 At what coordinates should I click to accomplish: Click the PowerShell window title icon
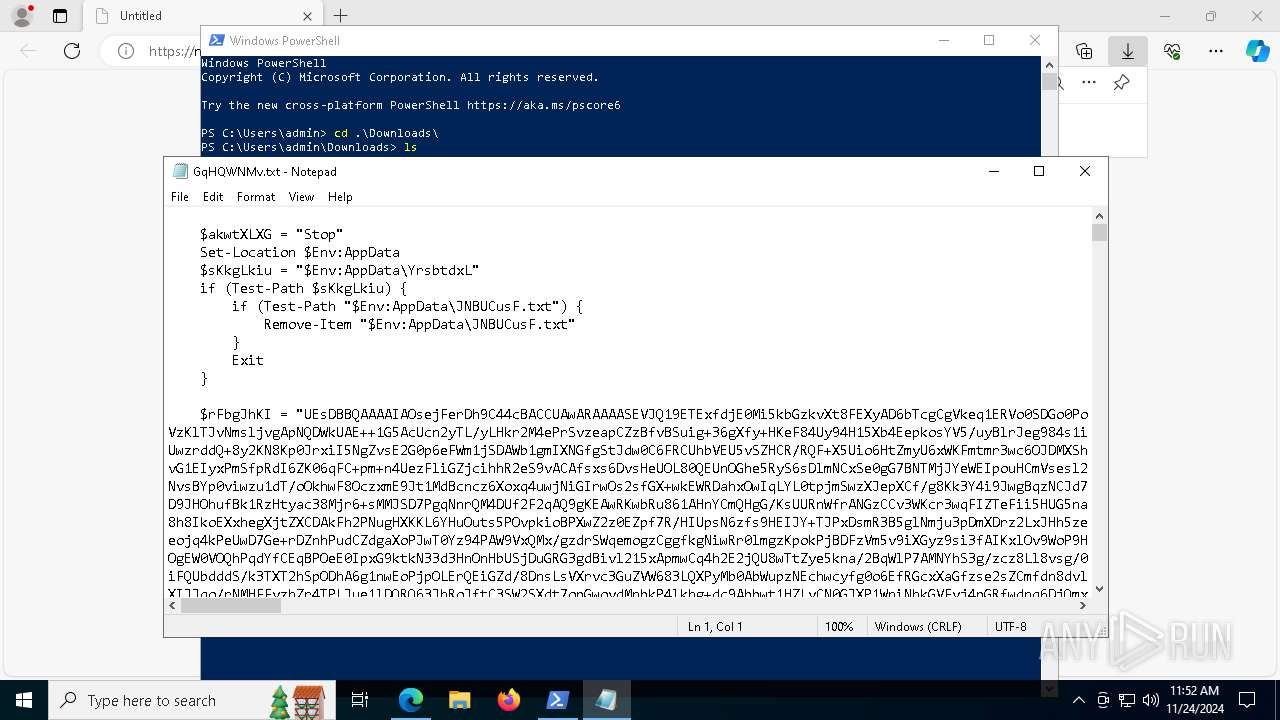216,40
